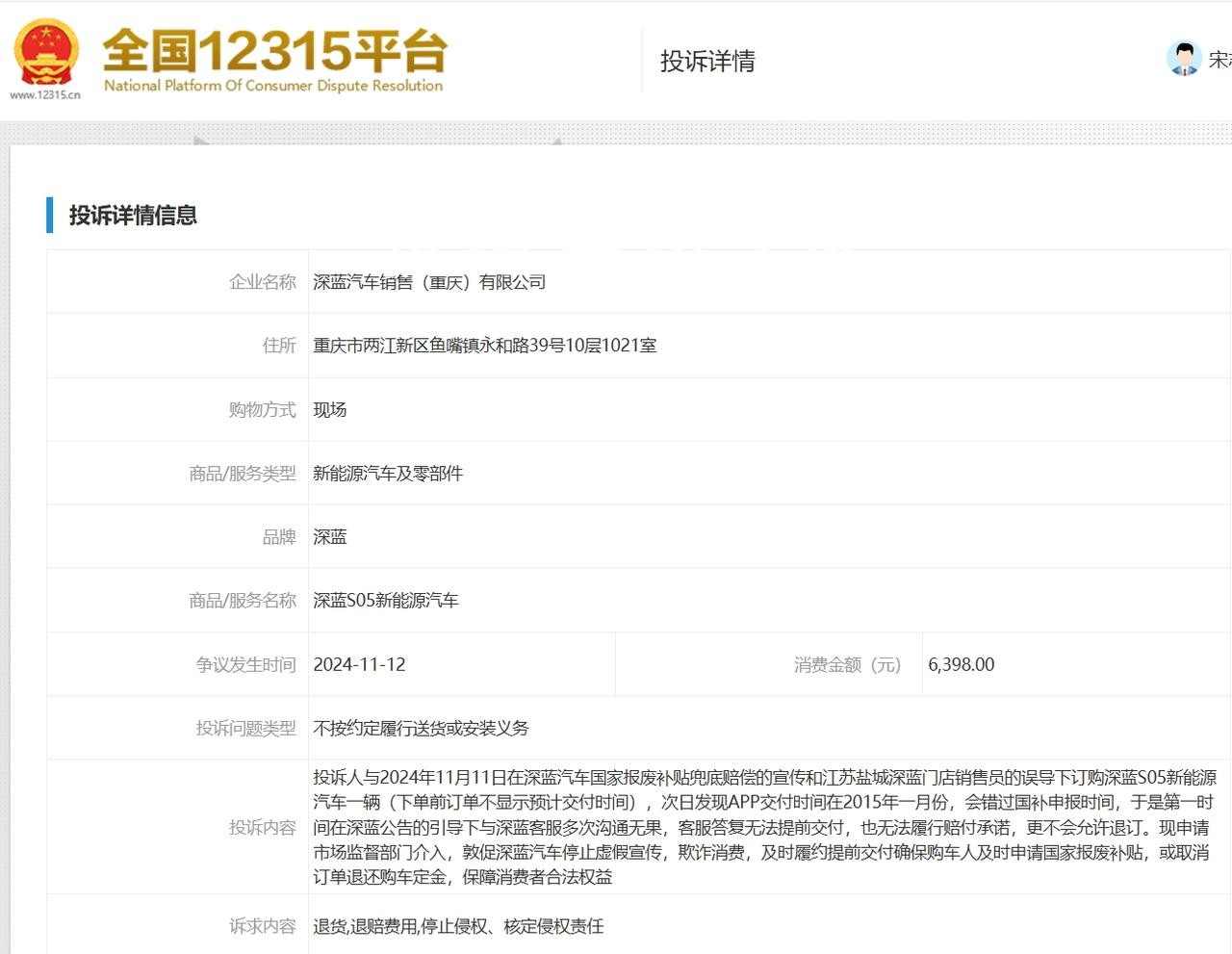
Task: Click the user avatar icon
Action: pyautogui.click(x=1183, y=59)
